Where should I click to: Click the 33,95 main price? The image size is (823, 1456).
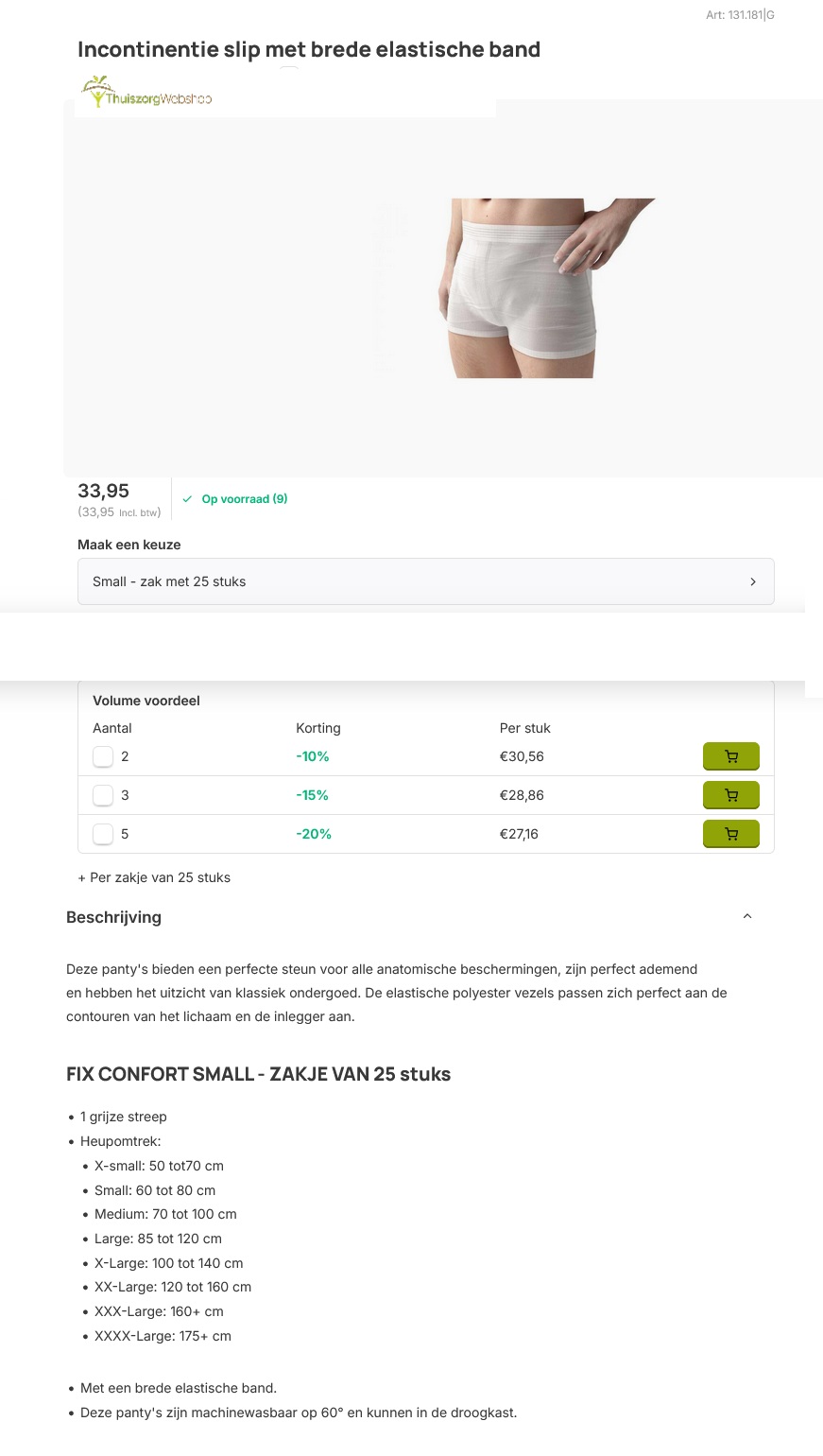pos(103,491)
